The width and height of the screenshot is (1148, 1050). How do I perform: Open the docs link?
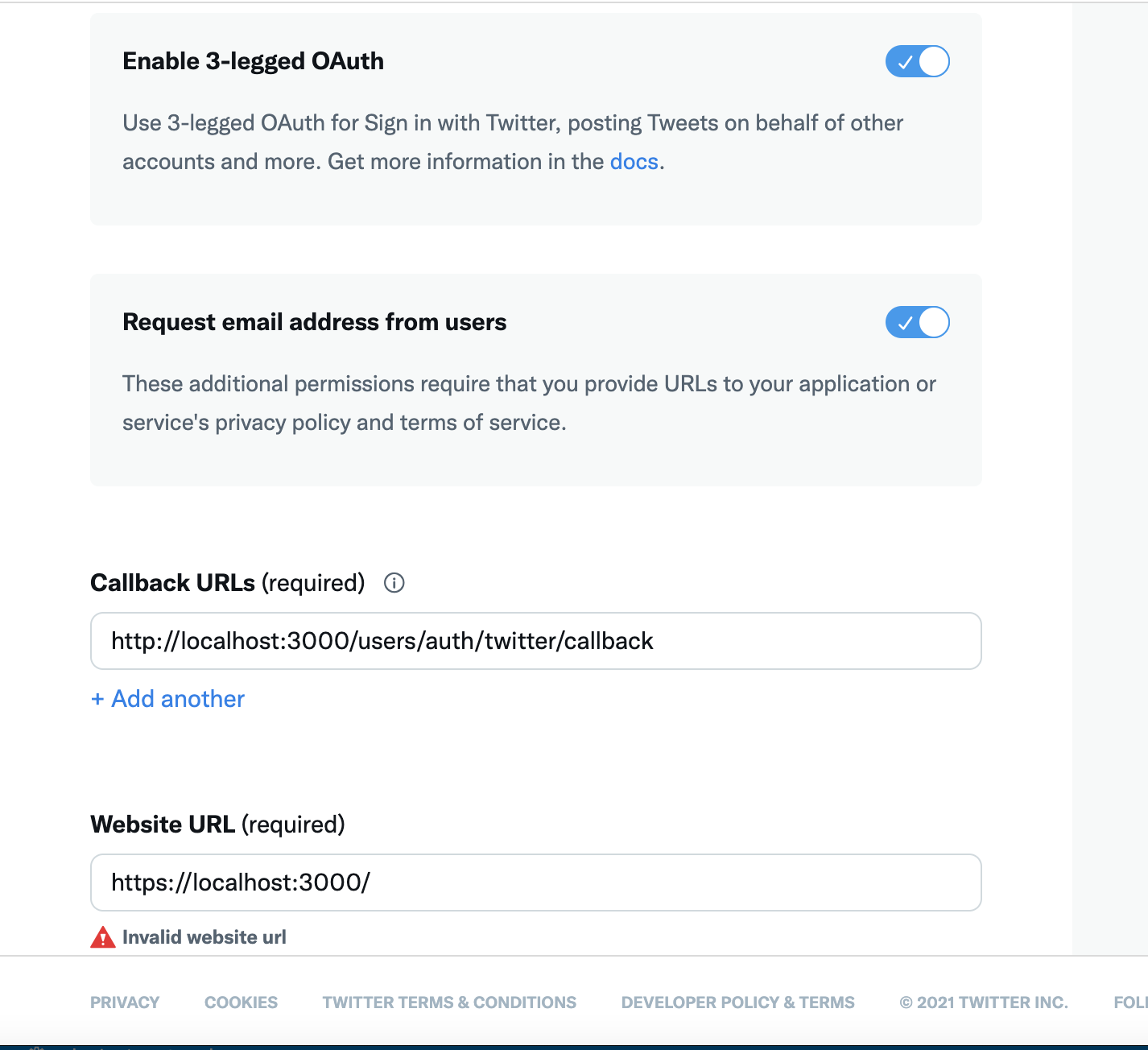634,161
